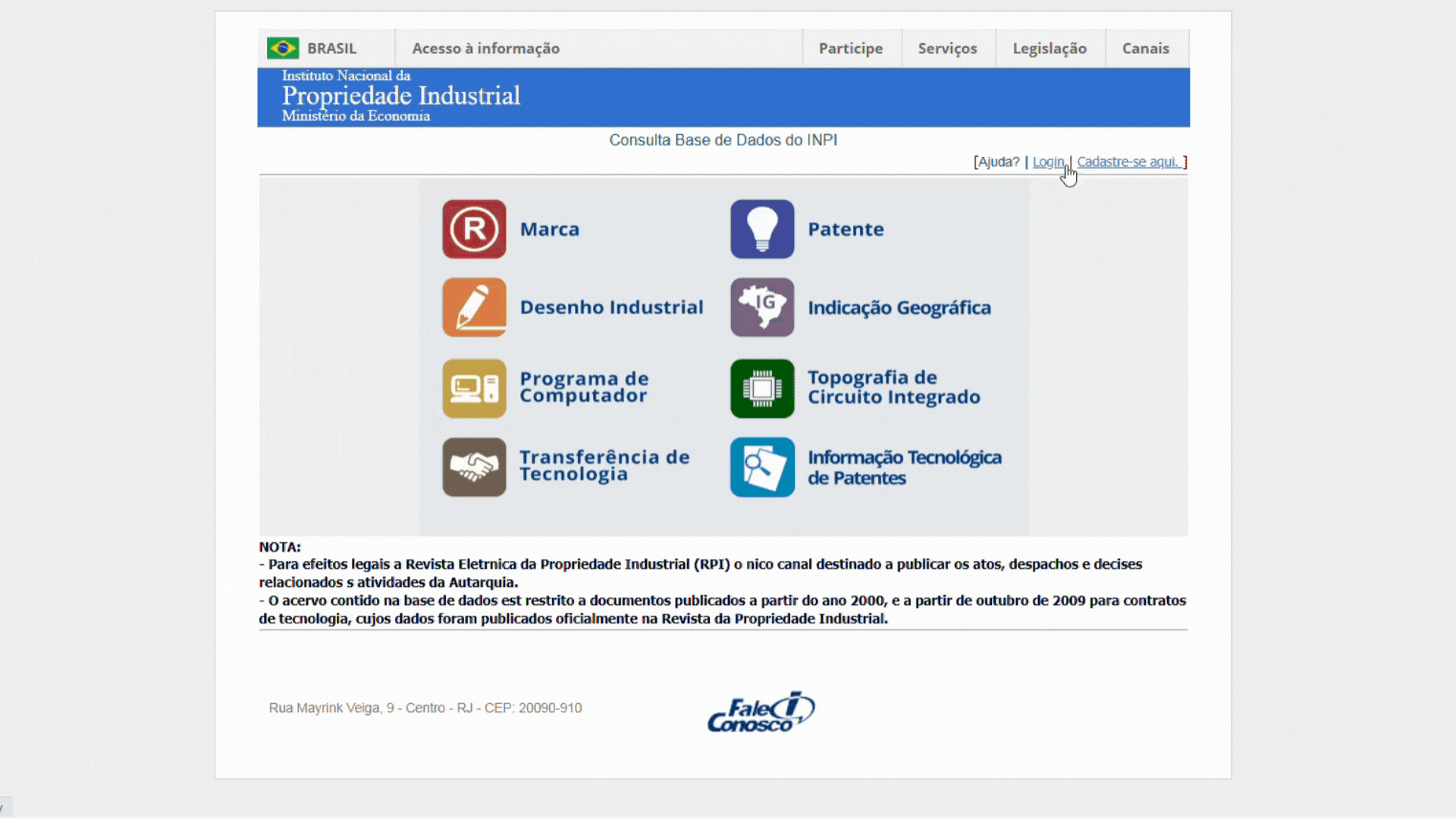Follow the Login link
Viewport: 1456px width, 819px height.
coord(1048,162)
